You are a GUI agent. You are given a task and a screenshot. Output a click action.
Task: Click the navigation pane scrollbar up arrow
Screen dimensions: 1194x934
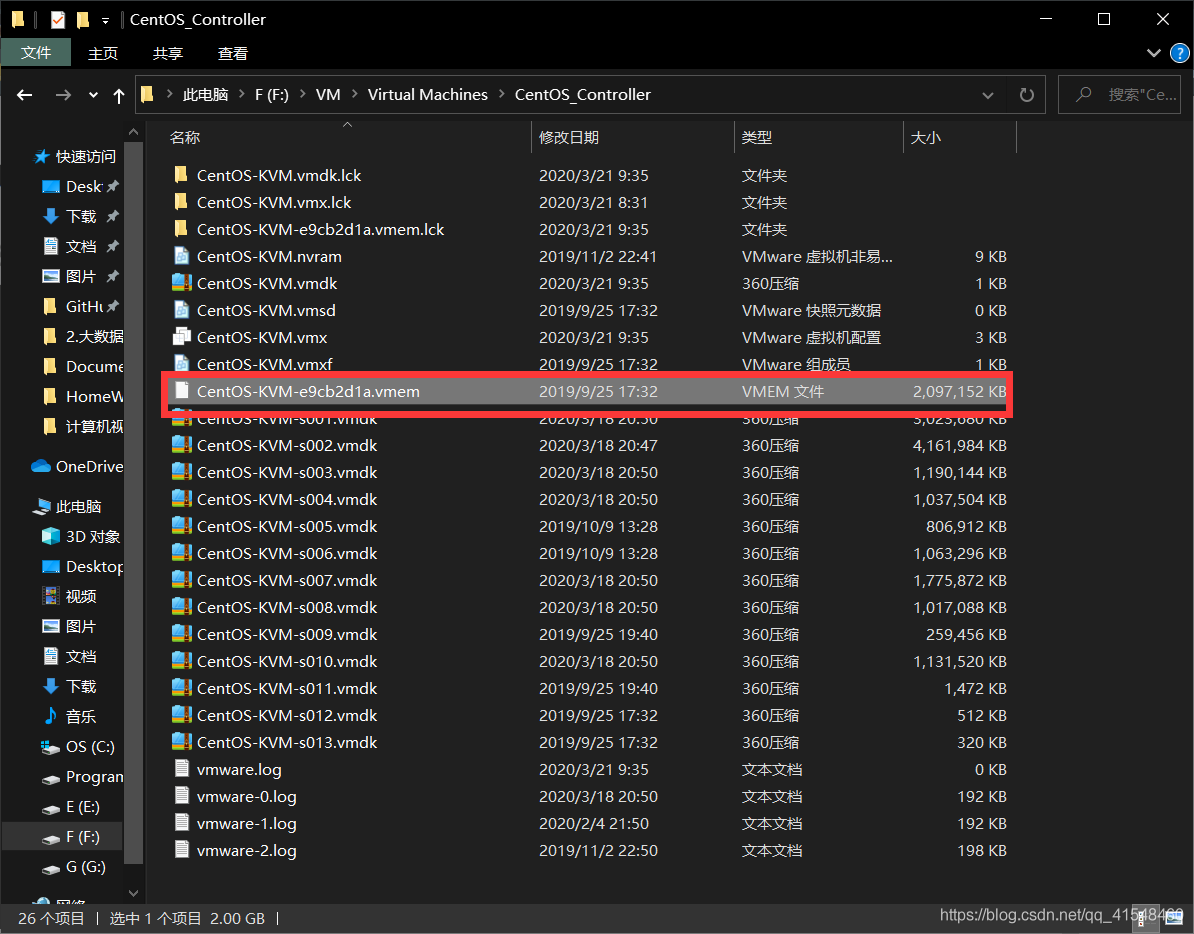(x=133, y=132)
